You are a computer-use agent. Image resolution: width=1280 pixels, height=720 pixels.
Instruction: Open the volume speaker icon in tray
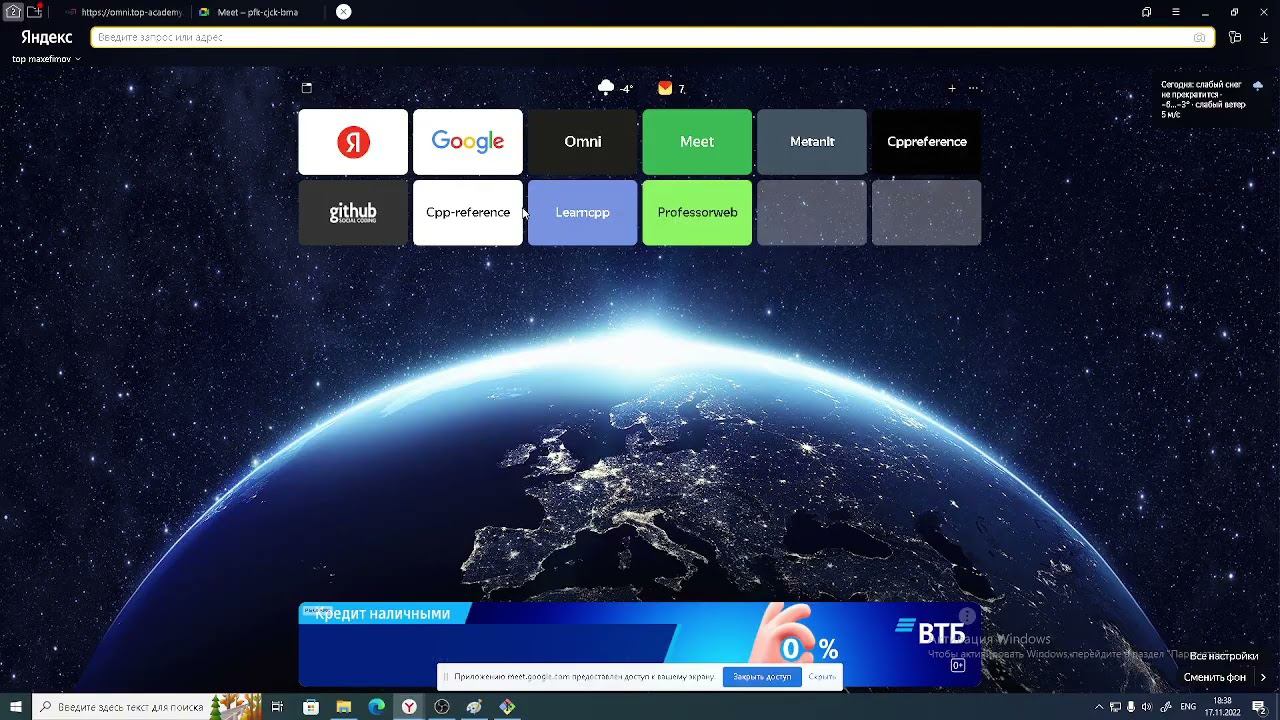point(1147,707)
